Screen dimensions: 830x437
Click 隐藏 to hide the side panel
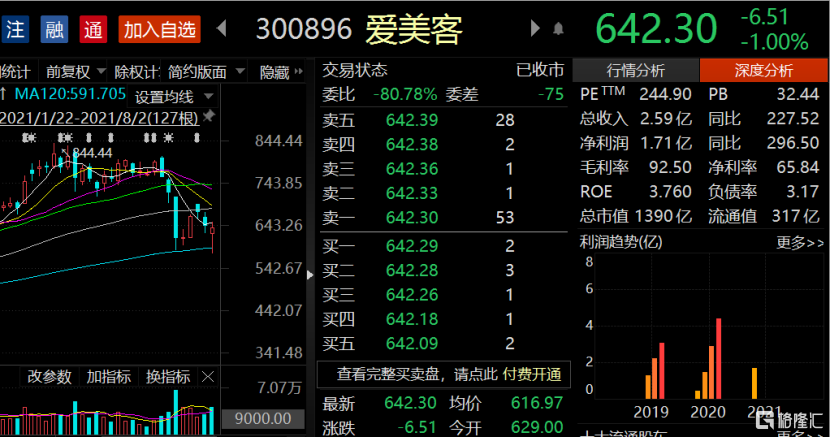click(x=281, y=71)
